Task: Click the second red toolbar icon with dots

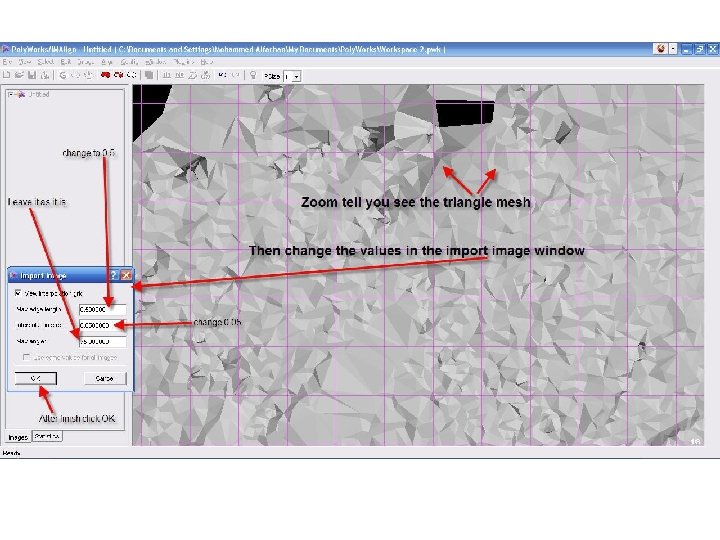Action: pyautogui.click(x=119, y=75)
